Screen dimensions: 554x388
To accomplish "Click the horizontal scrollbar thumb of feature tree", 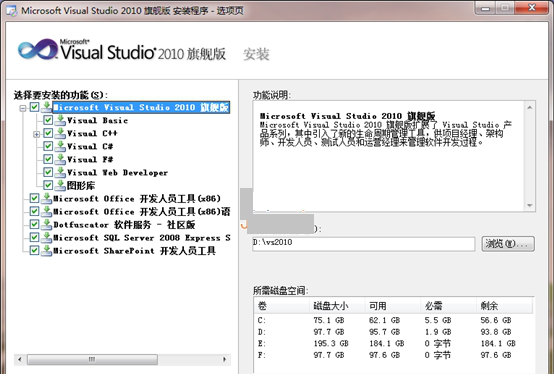I will coord(92,359).
